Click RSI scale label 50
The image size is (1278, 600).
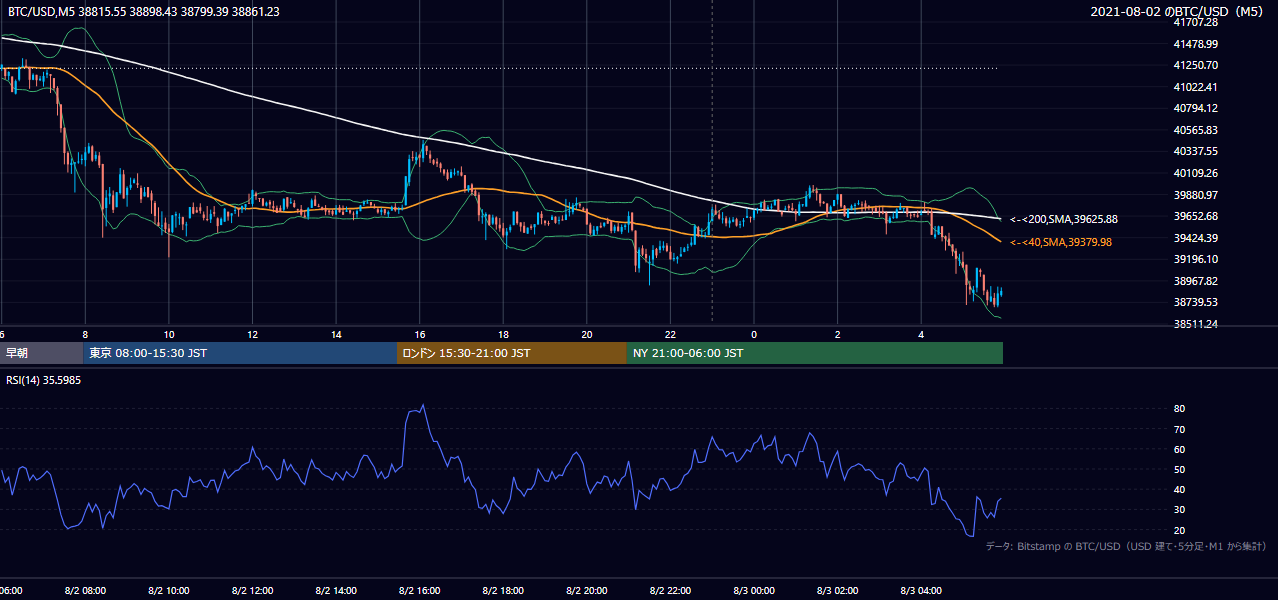[1179, 469]
